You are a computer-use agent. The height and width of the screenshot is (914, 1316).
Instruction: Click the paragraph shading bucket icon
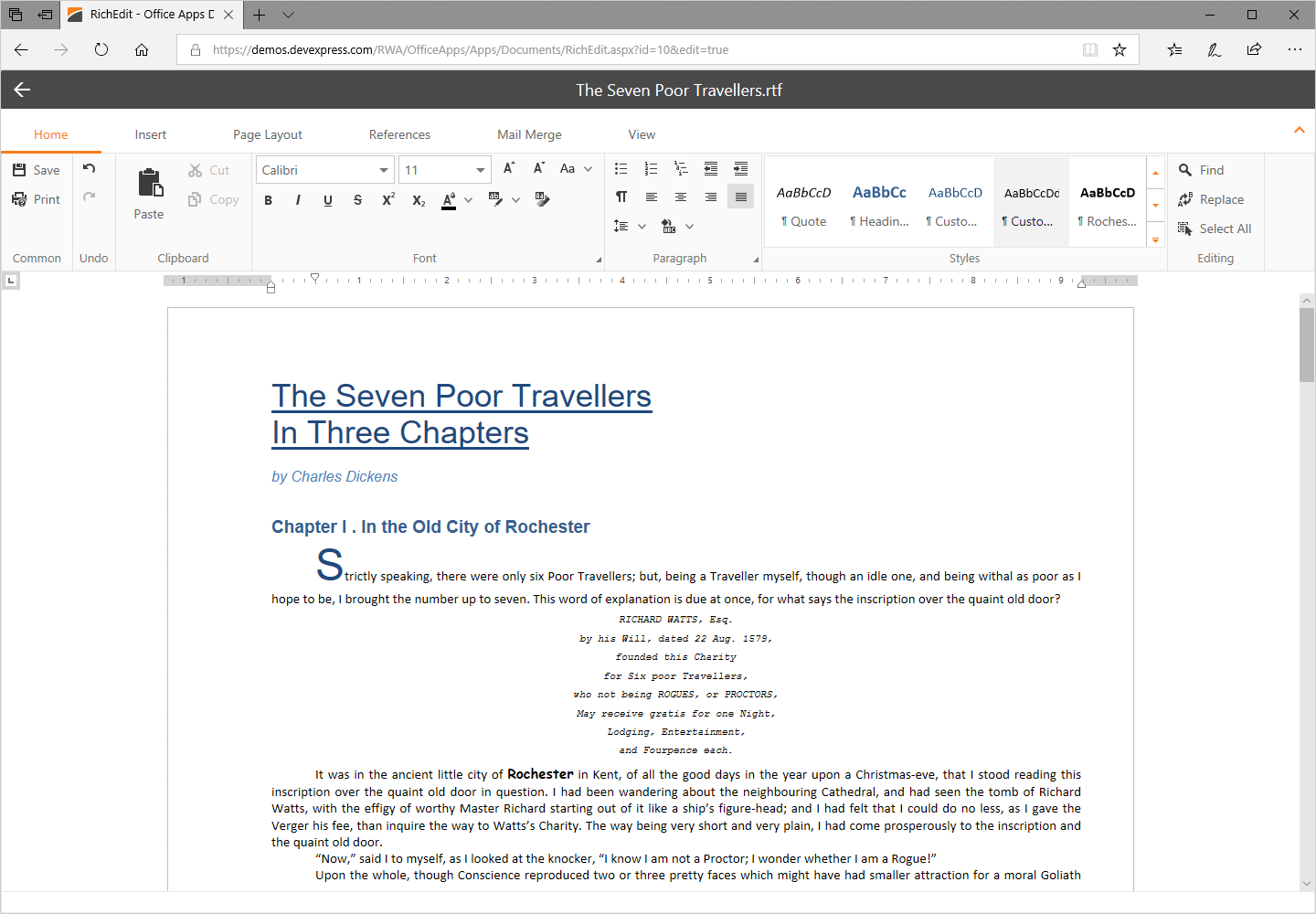[669, 226]
